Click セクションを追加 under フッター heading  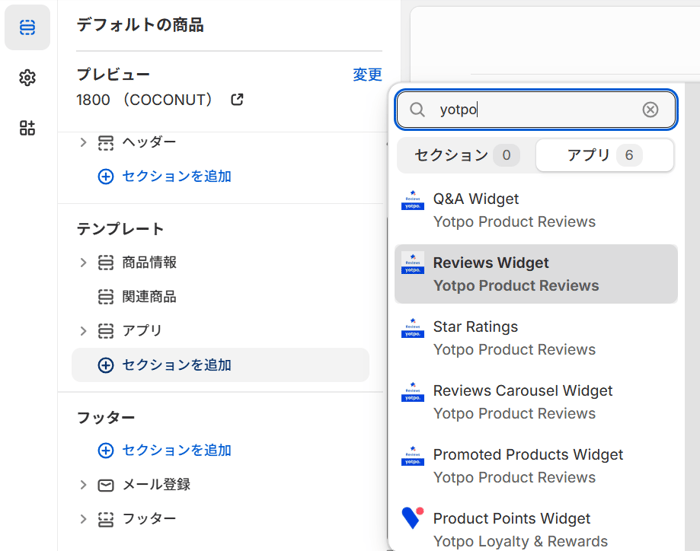(x=177, y=451)
